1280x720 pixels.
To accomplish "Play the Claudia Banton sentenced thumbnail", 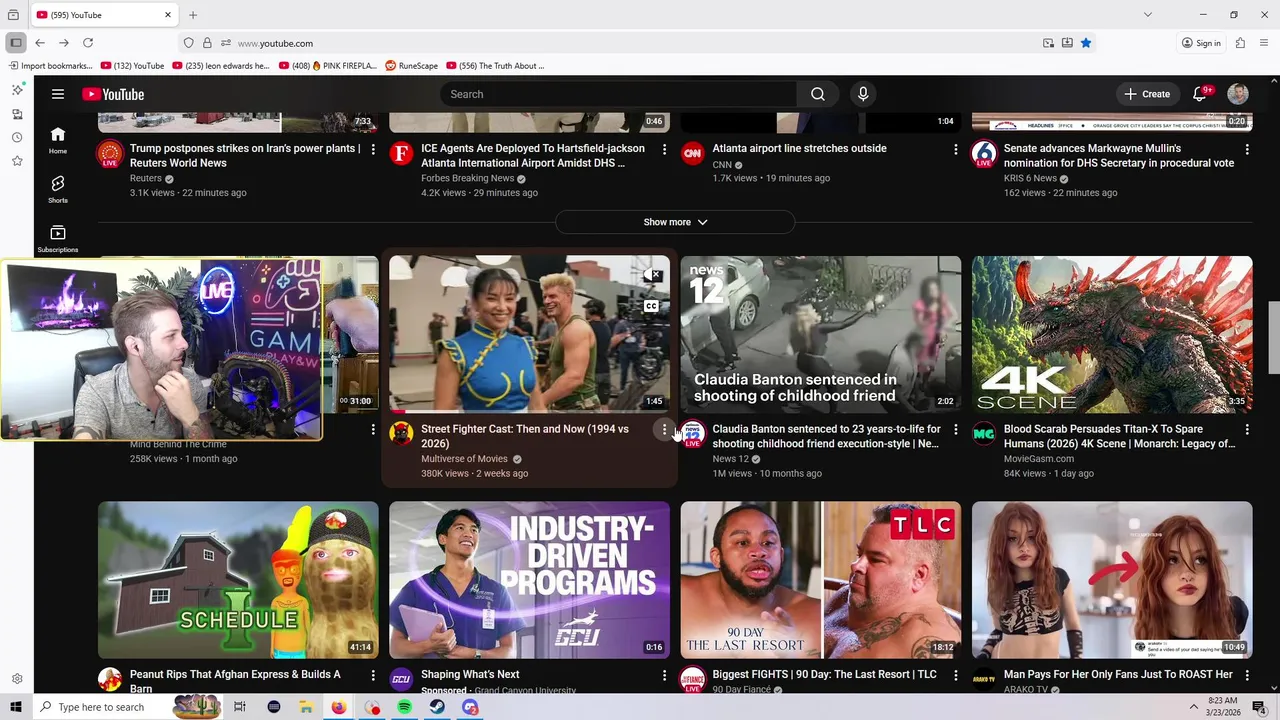I will tap(821, 334).
